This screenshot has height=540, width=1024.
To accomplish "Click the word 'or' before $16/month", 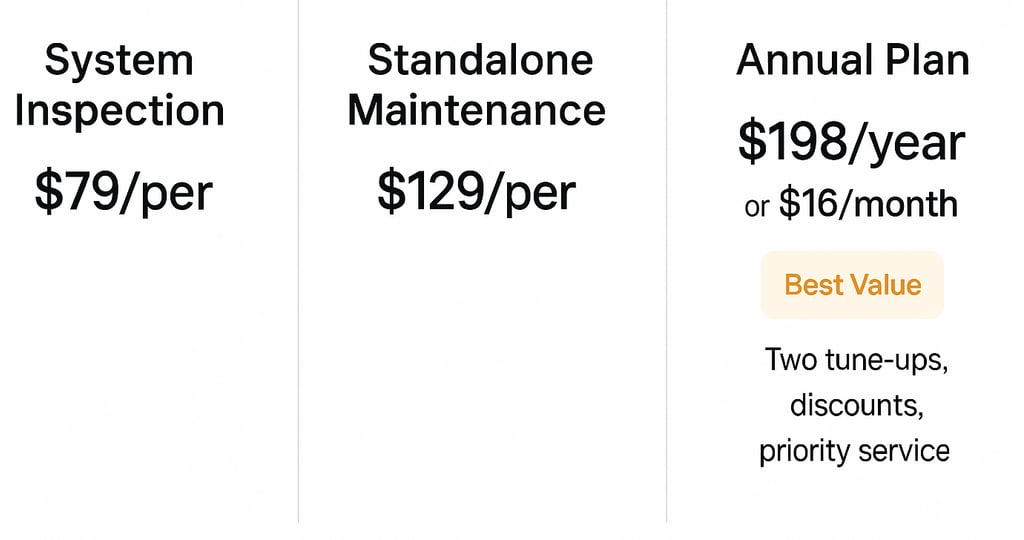I will tap(757, 207).
